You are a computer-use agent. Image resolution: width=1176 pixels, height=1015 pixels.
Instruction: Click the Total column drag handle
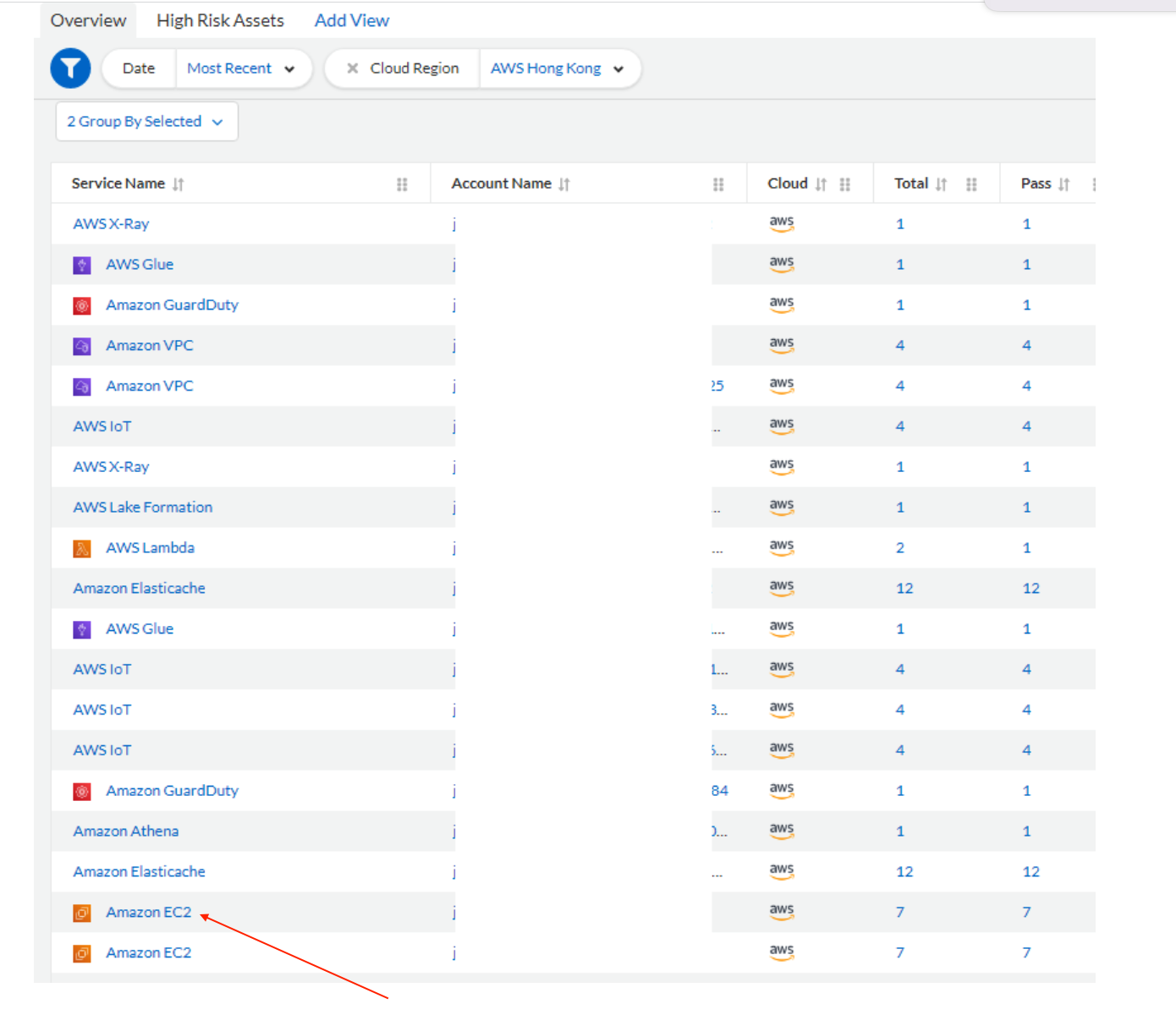pyautogui.click(x=971, y=184)
